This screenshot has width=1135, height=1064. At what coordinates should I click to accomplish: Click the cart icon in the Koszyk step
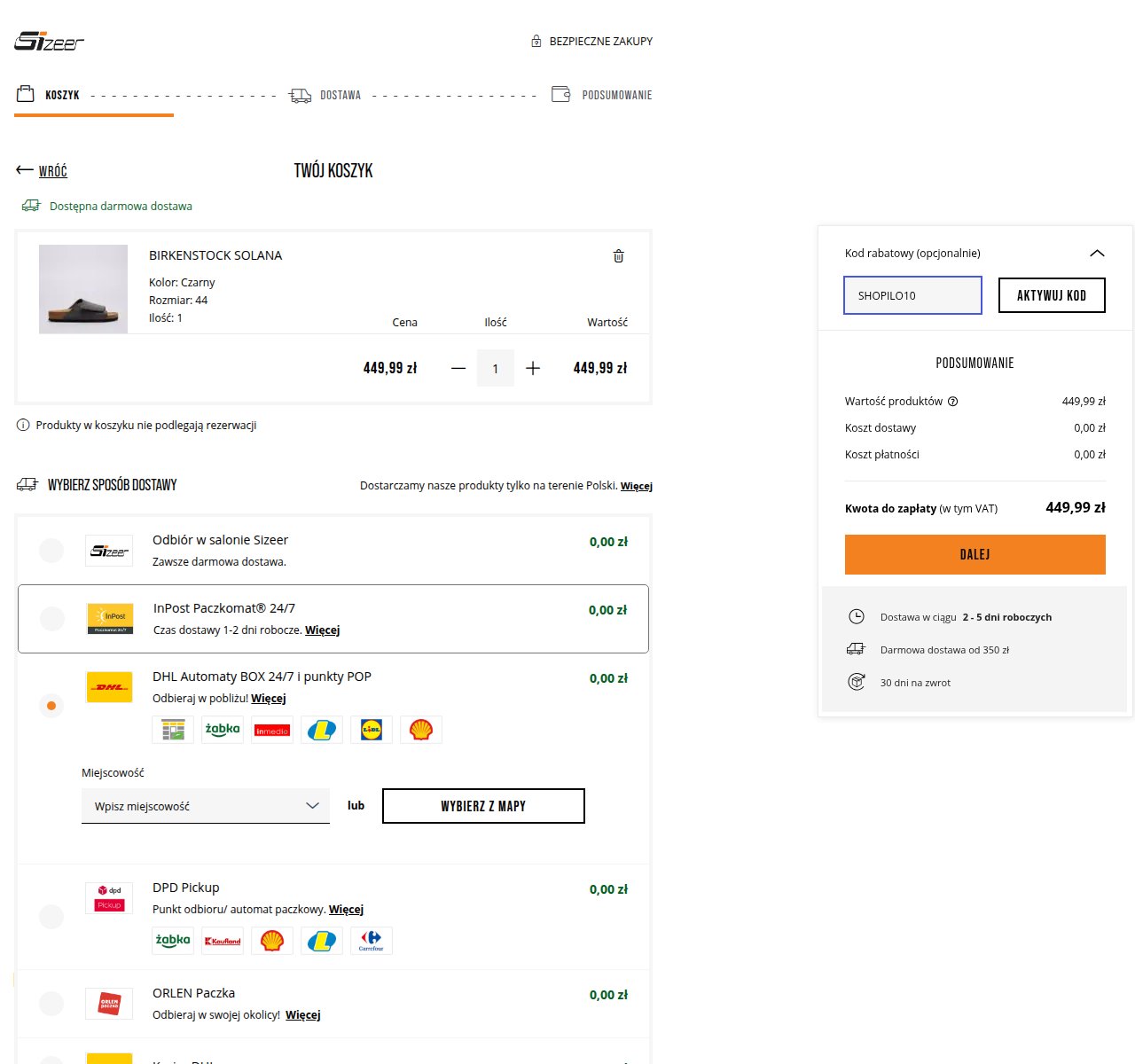tap(25, 94)
